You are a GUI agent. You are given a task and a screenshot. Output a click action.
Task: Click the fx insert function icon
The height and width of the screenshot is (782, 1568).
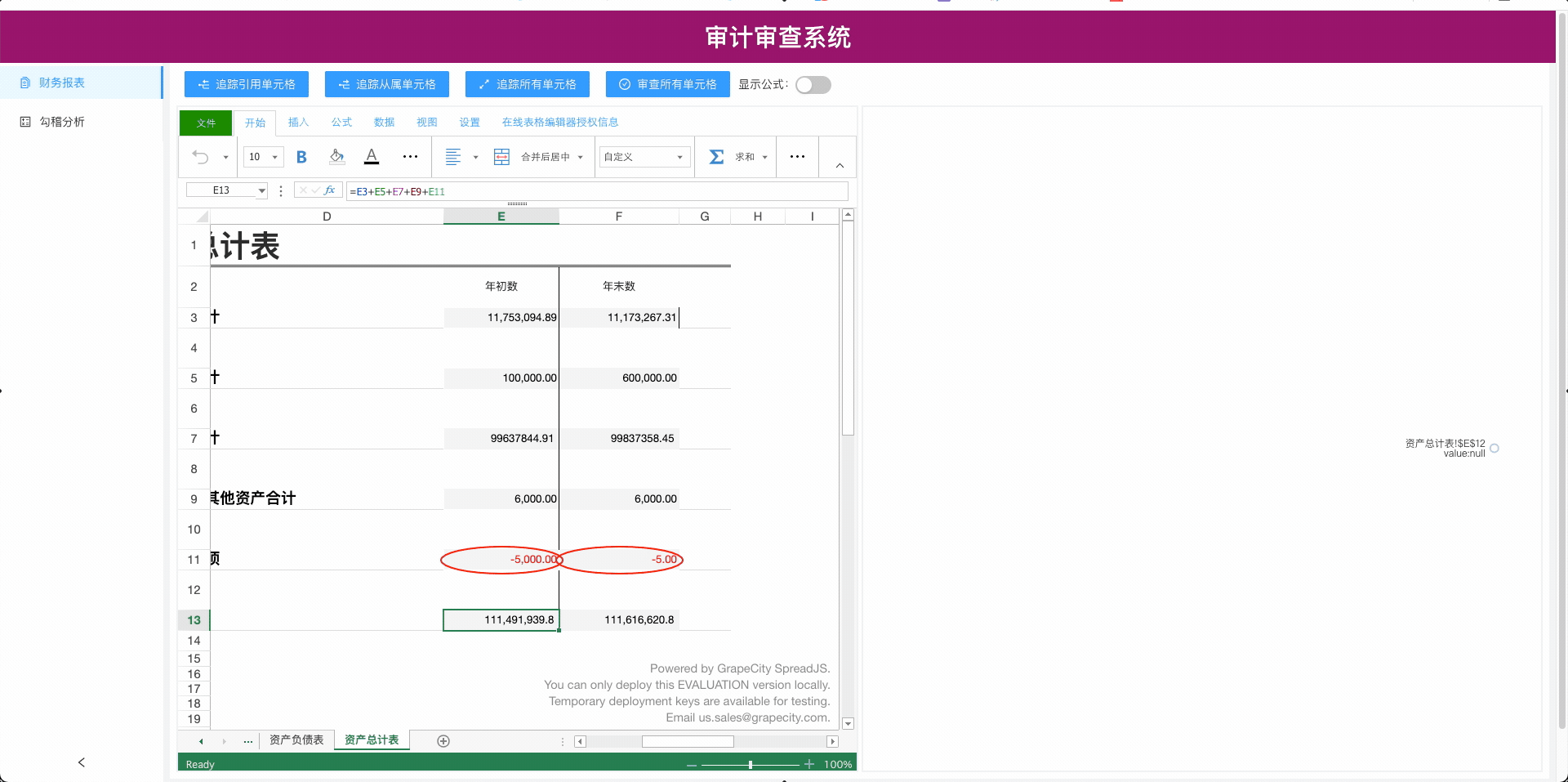[329, 190]
